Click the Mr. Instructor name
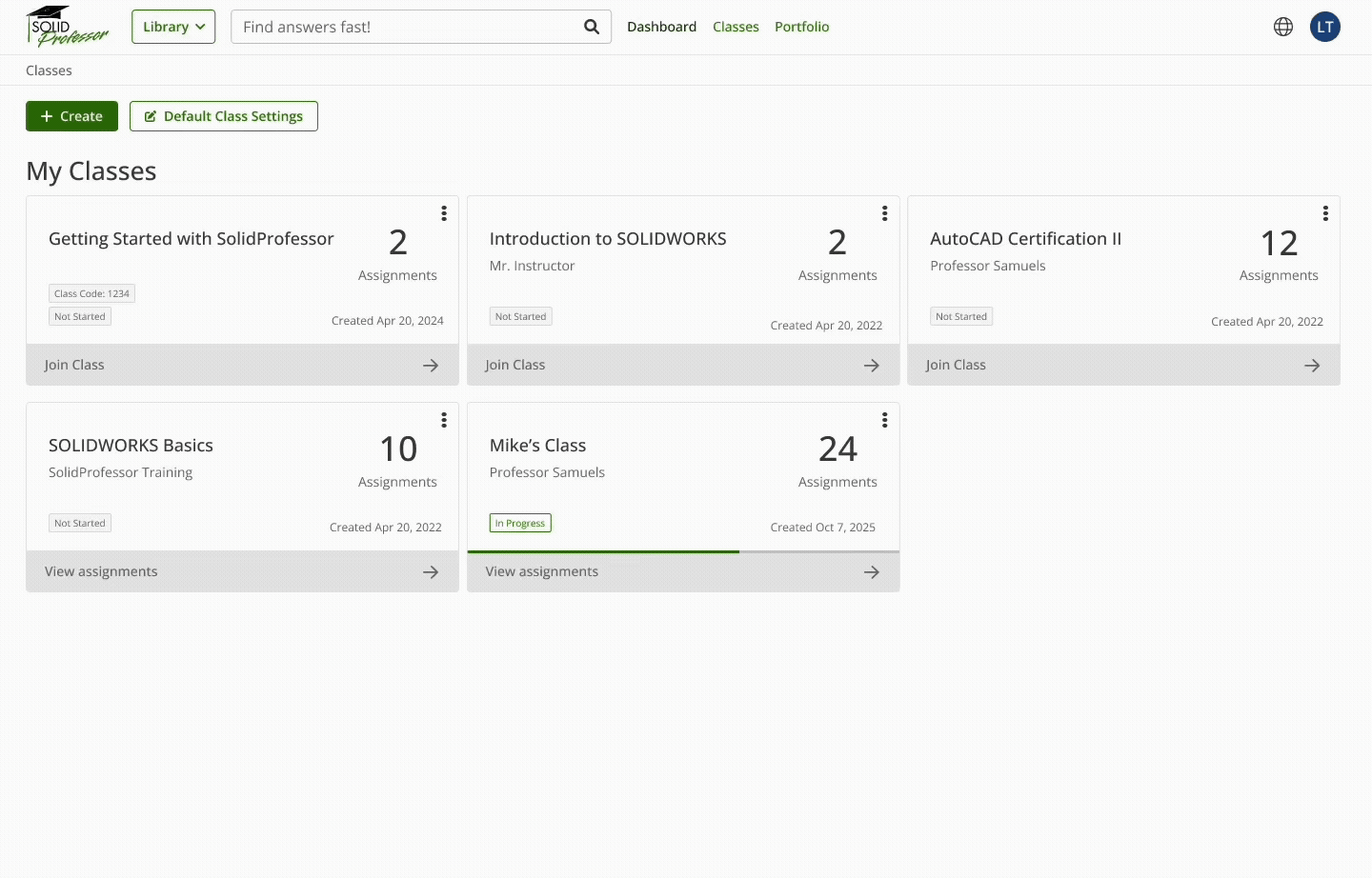The width and height of the screenshot is (1372, 878). (x=532, y=266)
